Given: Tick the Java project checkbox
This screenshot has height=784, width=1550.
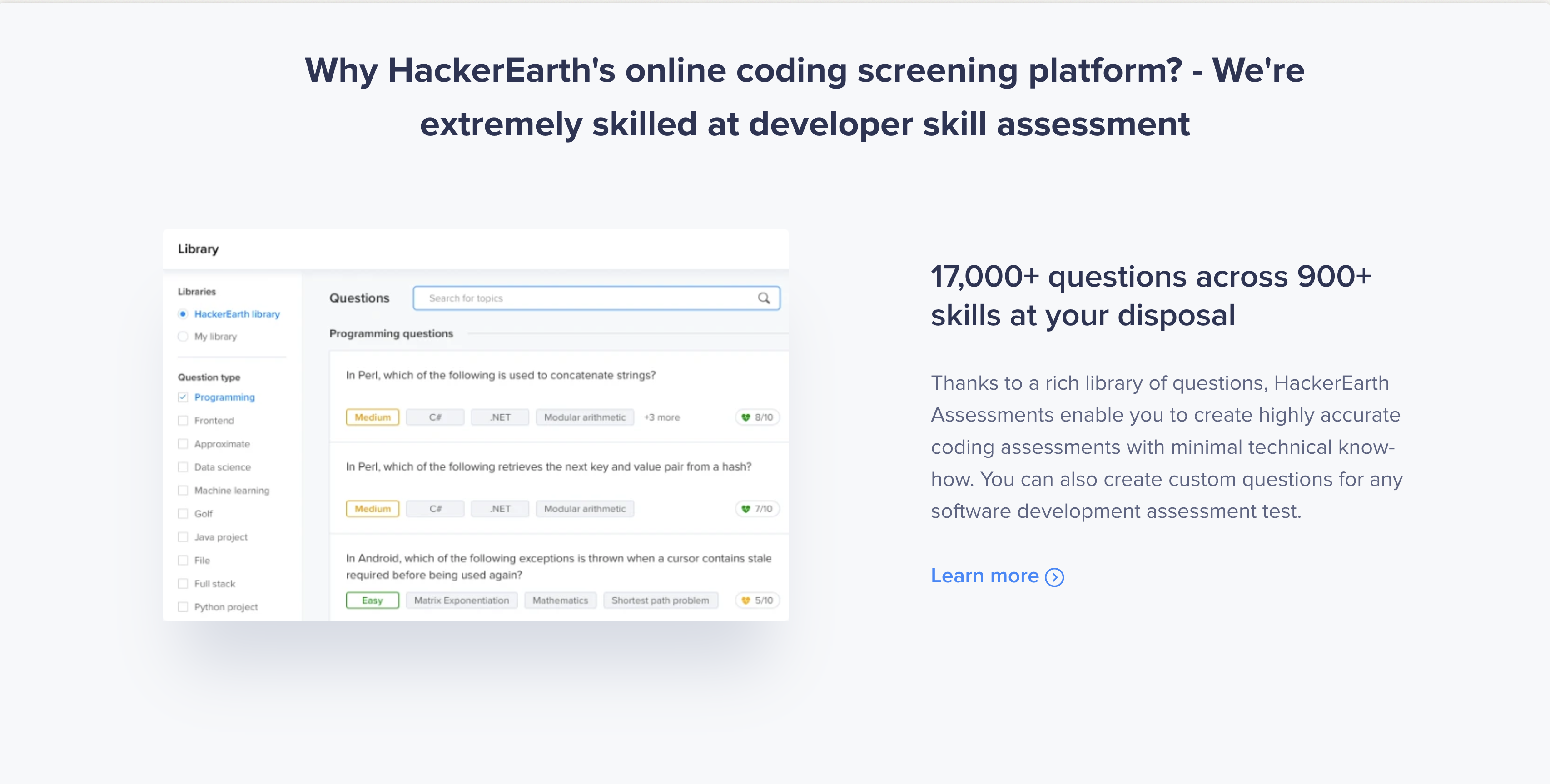Looking at the screenshot, I should point(183,537).
